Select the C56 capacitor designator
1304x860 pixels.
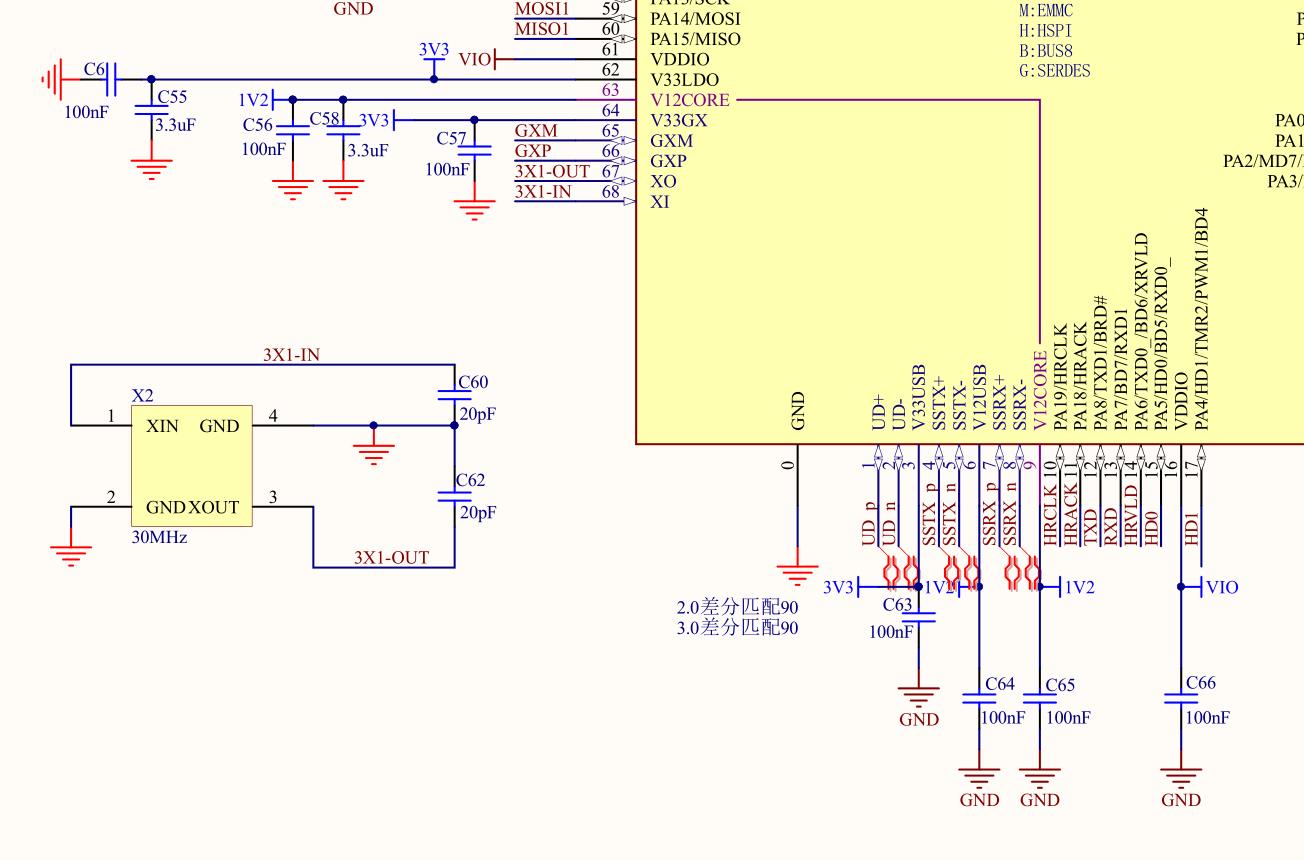tap(258, 125)
